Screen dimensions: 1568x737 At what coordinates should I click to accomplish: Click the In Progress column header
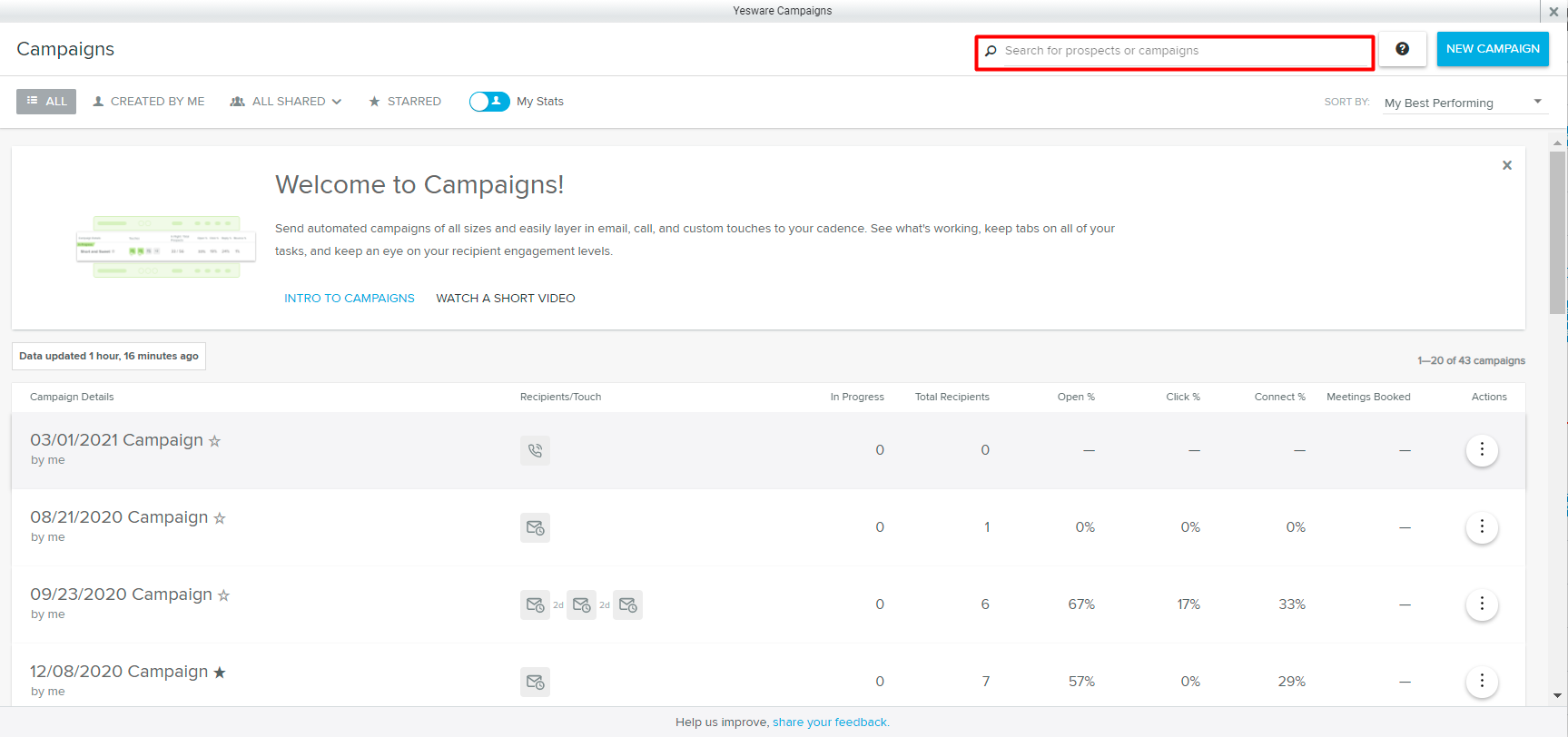pyautogui.click(x=857, y=397)
